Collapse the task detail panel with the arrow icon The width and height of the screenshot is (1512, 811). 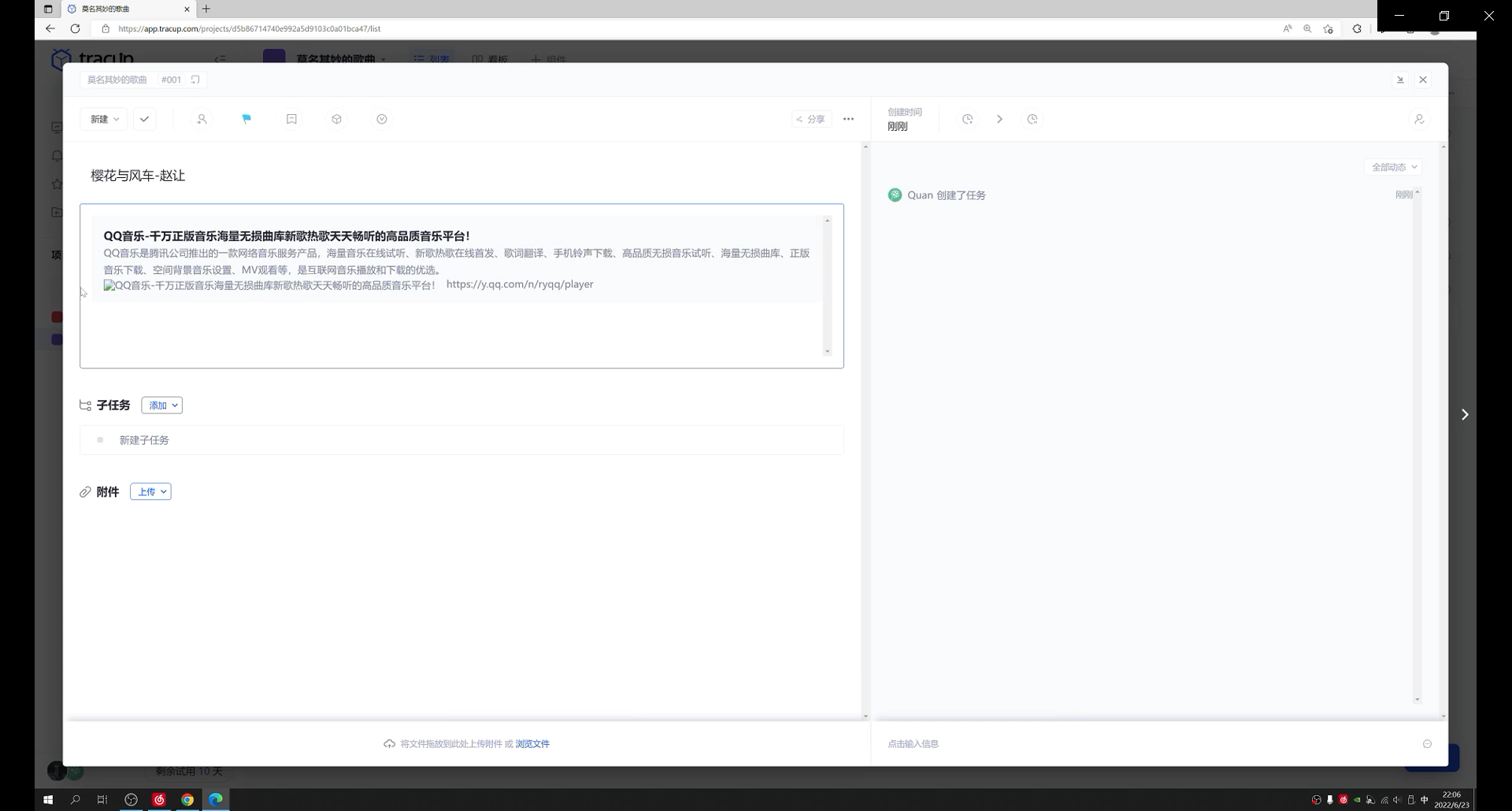click(1400, 80)
